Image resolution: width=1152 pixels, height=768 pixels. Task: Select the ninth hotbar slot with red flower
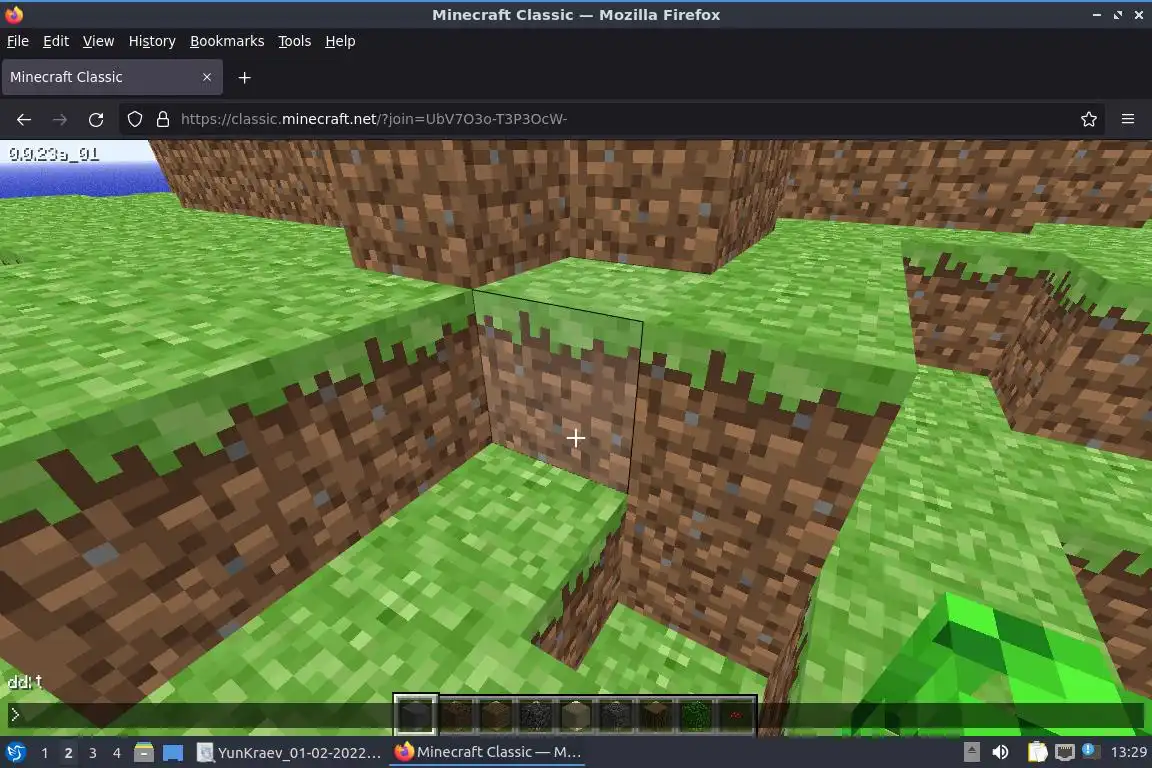(735, 714)
